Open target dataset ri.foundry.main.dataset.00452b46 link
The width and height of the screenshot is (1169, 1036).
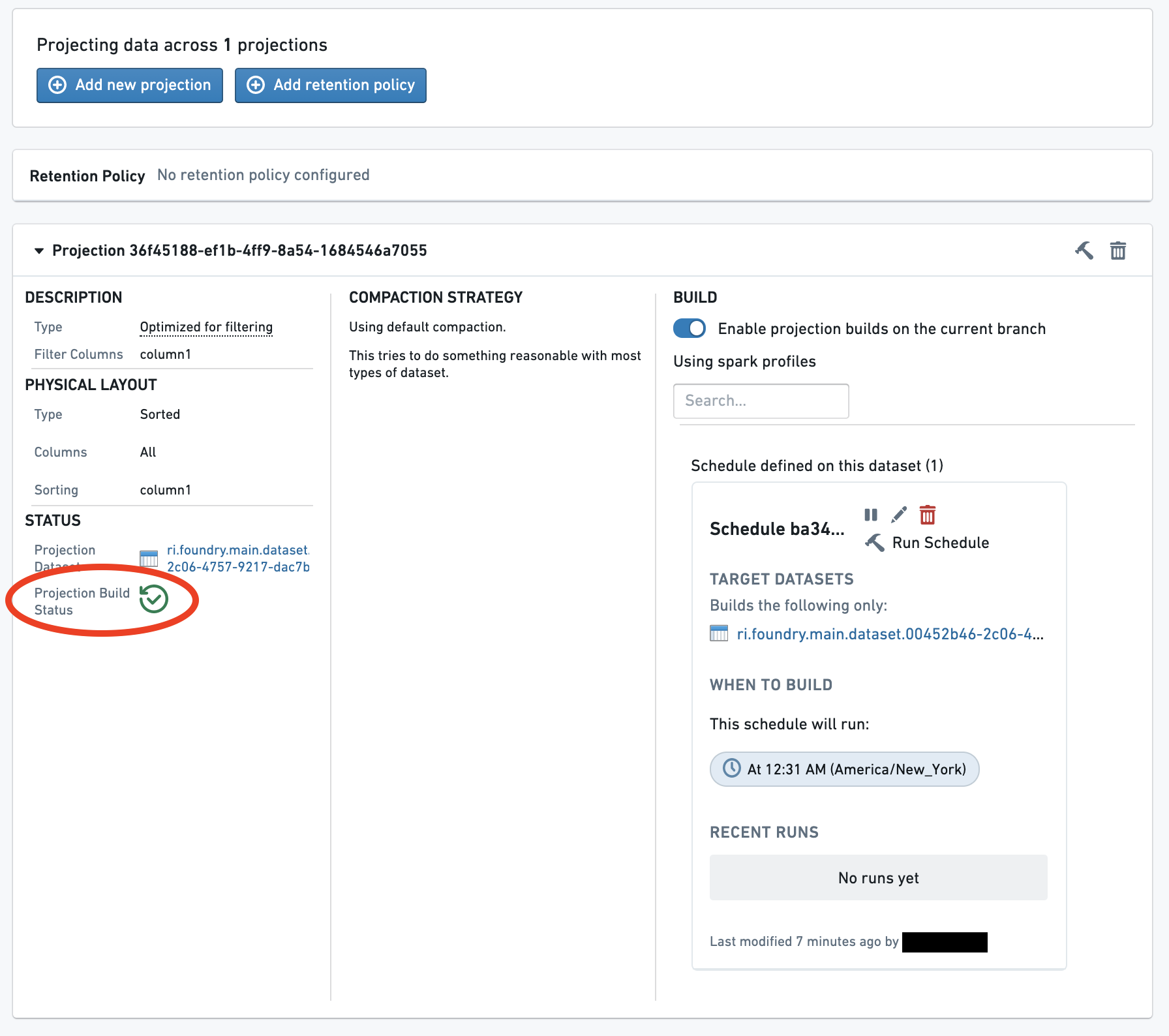[x=890, y=633]
